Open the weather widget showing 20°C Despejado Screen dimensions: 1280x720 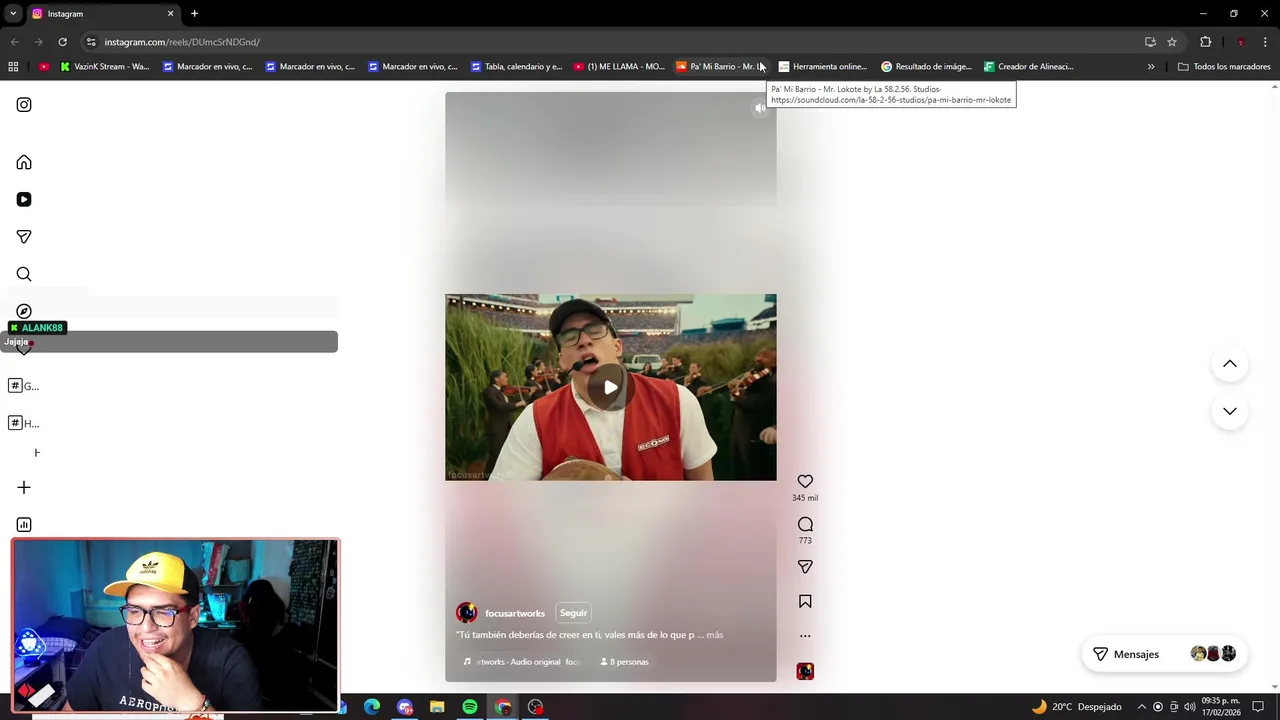point(1077,707)
